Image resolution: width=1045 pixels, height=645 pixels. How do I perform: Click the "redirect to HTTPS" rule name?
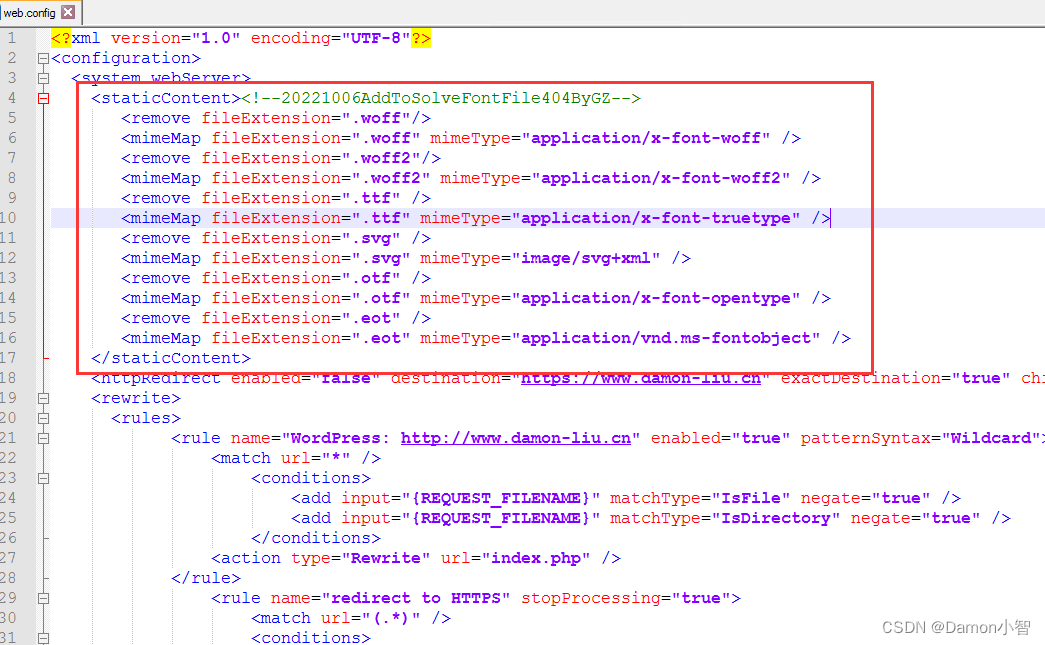coord(416,598)
